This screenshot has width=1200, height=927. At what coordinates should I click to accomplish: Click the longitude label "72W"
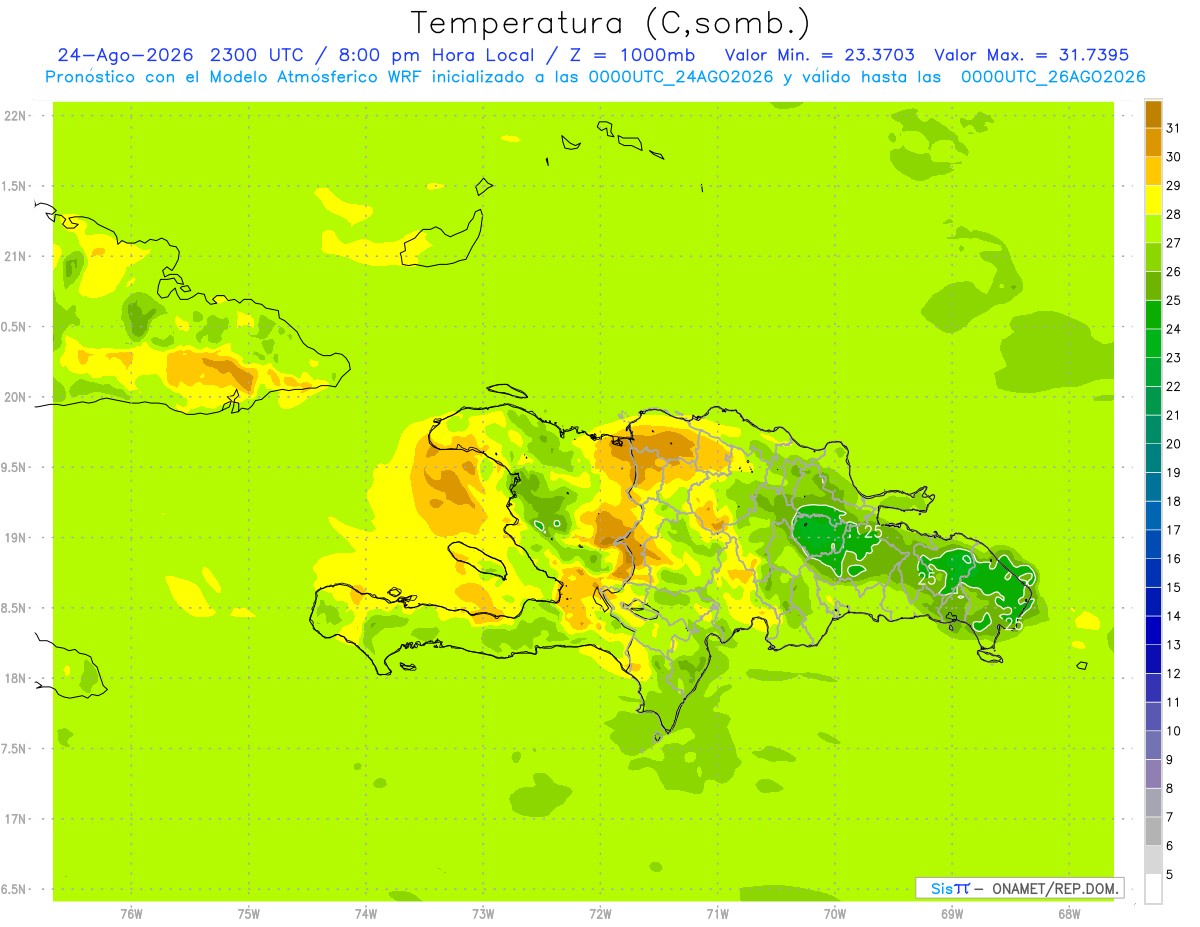[x=600, y=913]
